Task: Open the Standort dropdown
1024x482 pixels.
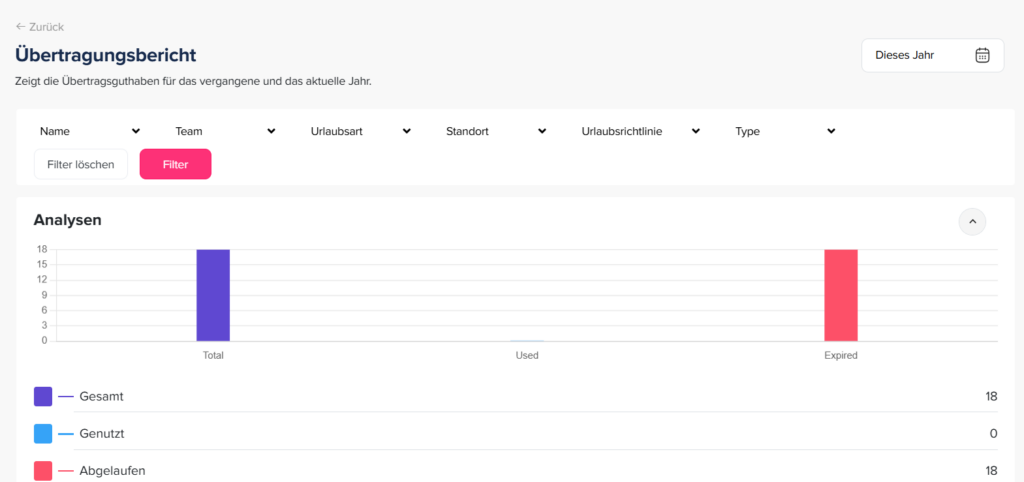Action: pyautogui.click(x=495, y=131)
